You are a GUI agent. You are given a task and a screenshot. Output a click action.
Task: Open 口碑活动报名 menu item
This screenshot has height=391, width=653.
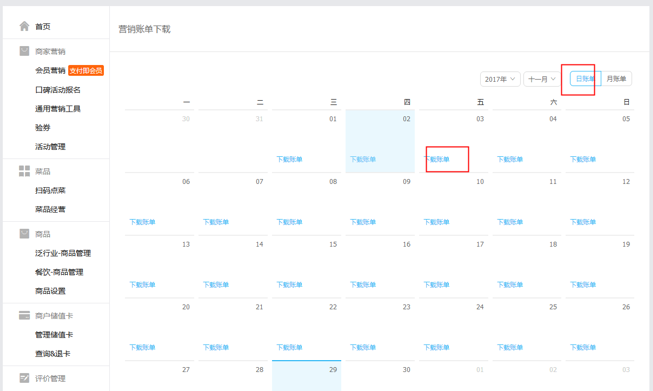[x=58, y=90]
